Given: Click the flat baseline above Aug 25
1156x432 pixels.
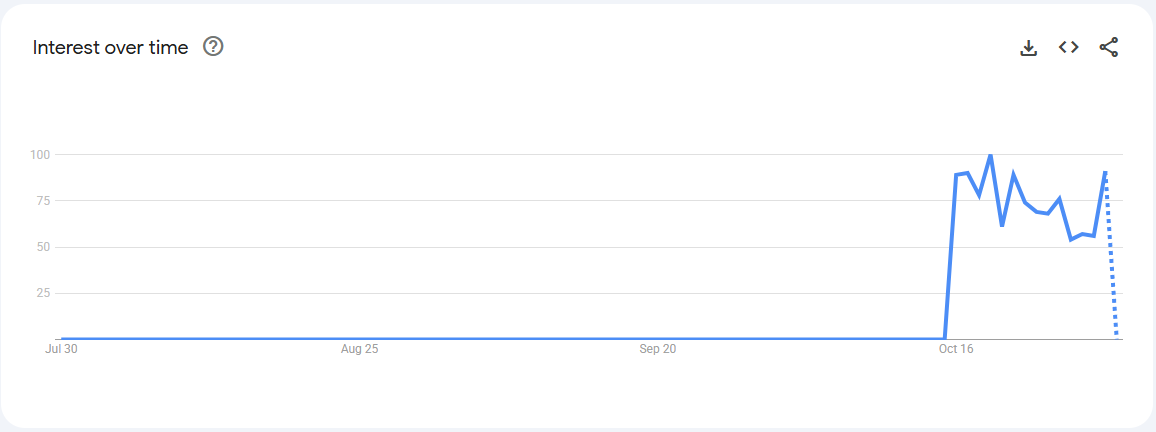Looking at the screenshot, I should tap(359, 339).
